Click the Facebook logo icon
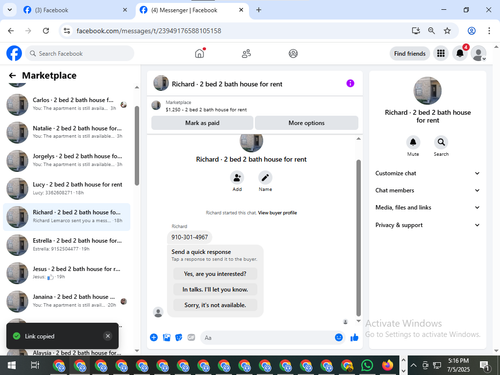Image resolution: width=500 pixels, height=375 pixels. 14,53
